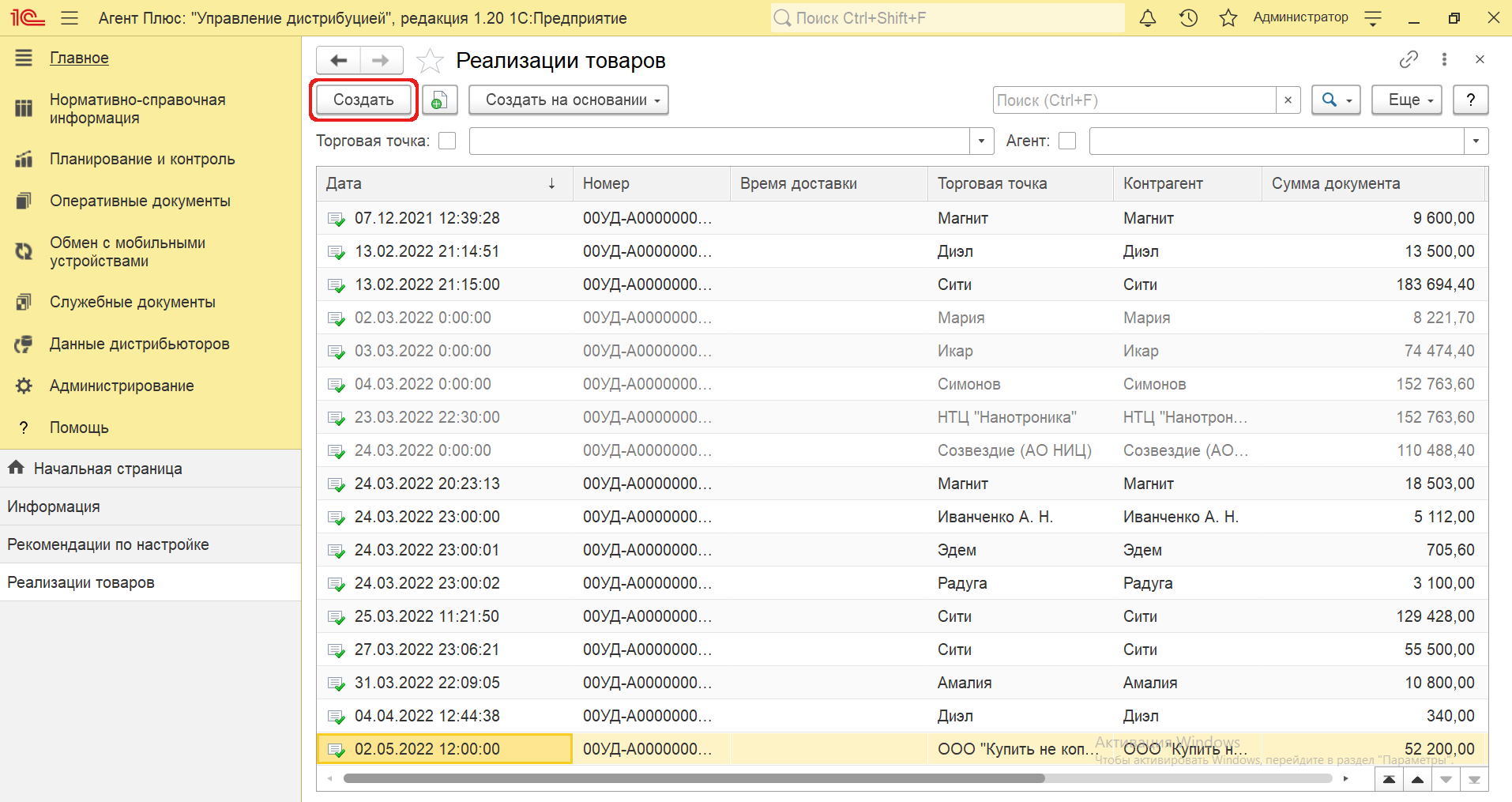The image size is (1512, 802).
Task: Open the hamburger main menu icon
Action: [x=70, y=18]
